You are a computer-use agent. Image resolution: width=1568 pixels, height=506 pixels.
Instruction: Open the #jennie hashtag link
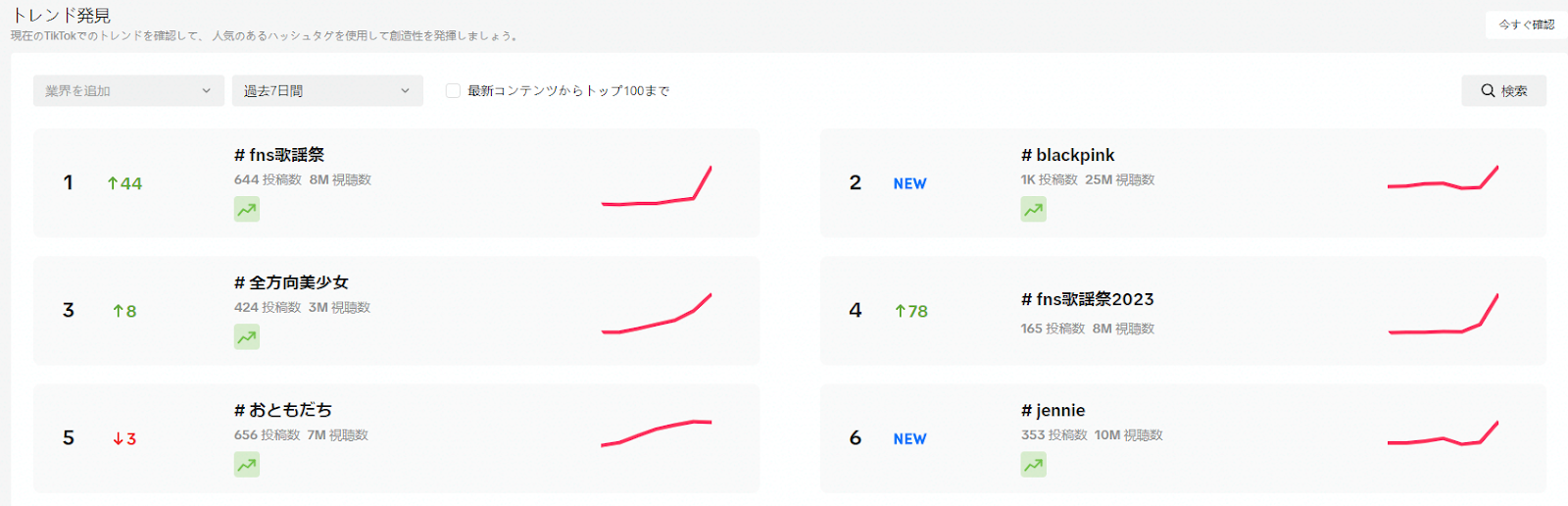pyautogui.click(x=1053, y=410)
